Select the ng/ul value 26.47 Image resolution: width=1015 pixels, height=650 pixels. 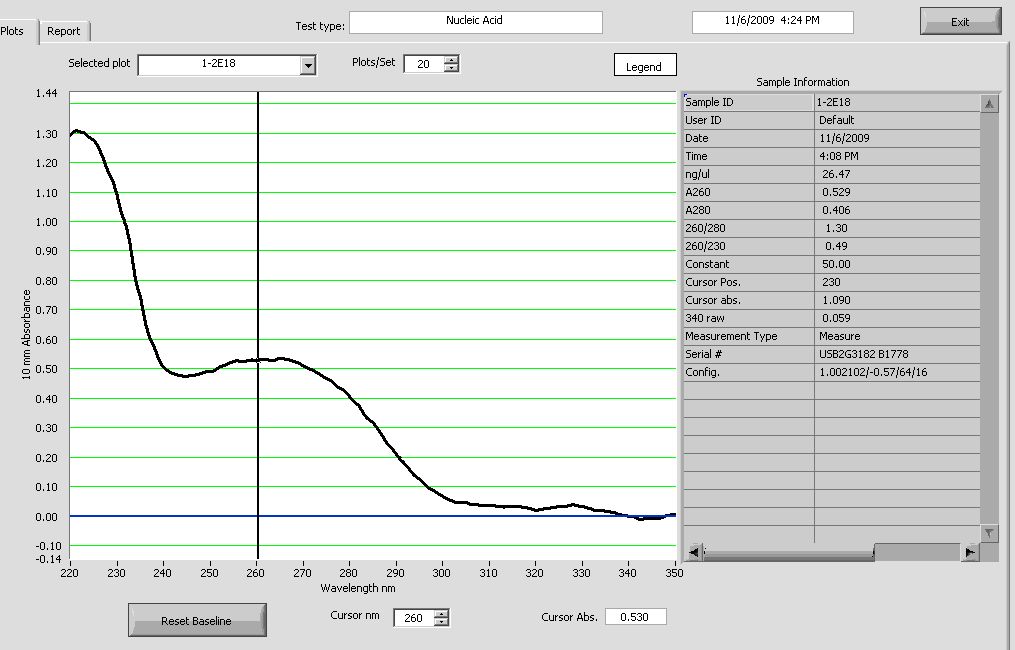click(897, 174)
